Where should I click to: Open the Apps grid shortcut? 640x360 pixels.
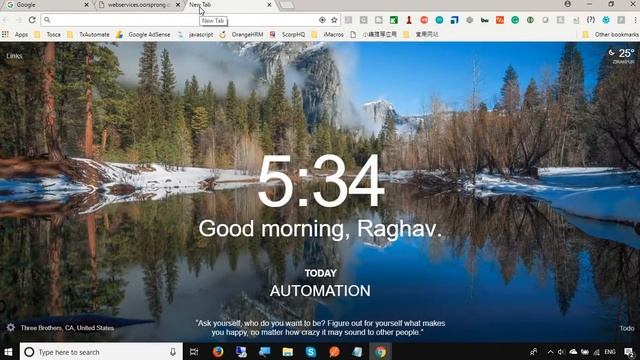15,35
